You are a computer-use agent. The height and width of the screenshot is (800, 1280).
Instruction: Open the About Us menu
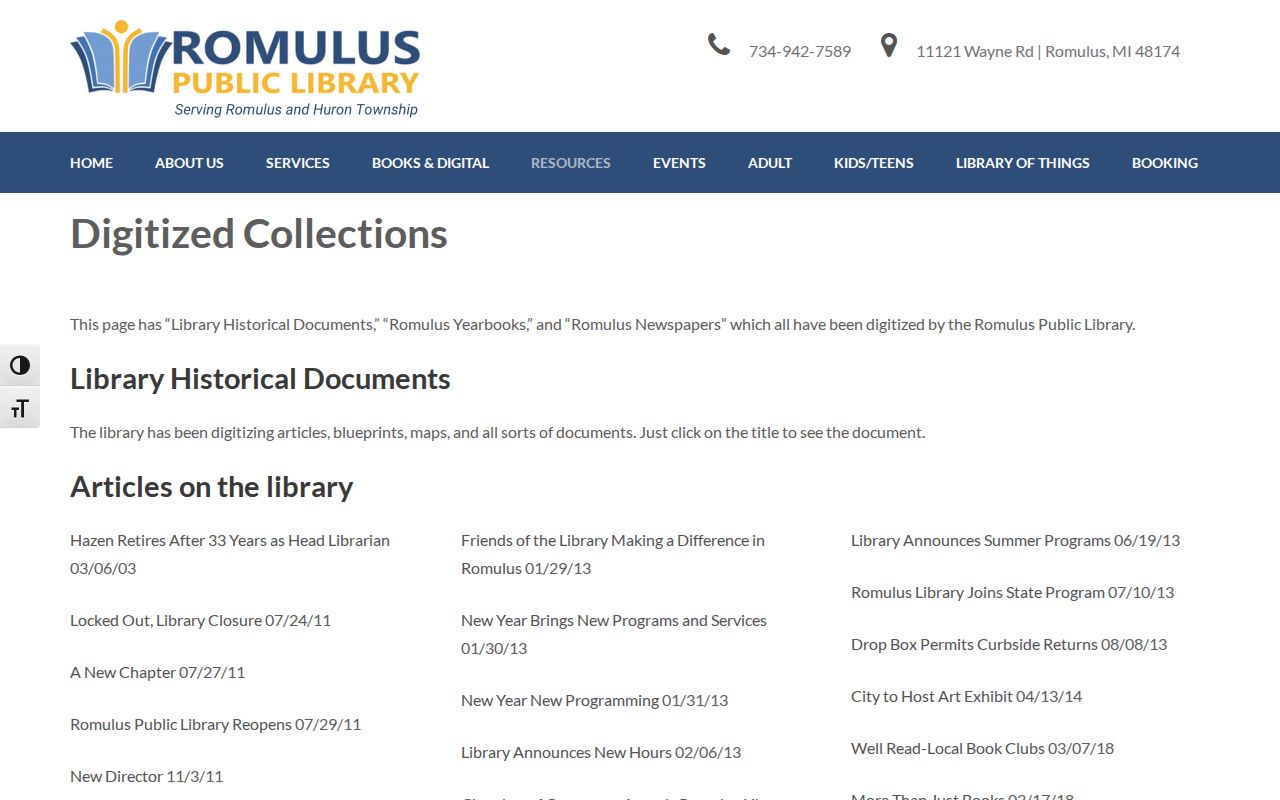(189, 163)
